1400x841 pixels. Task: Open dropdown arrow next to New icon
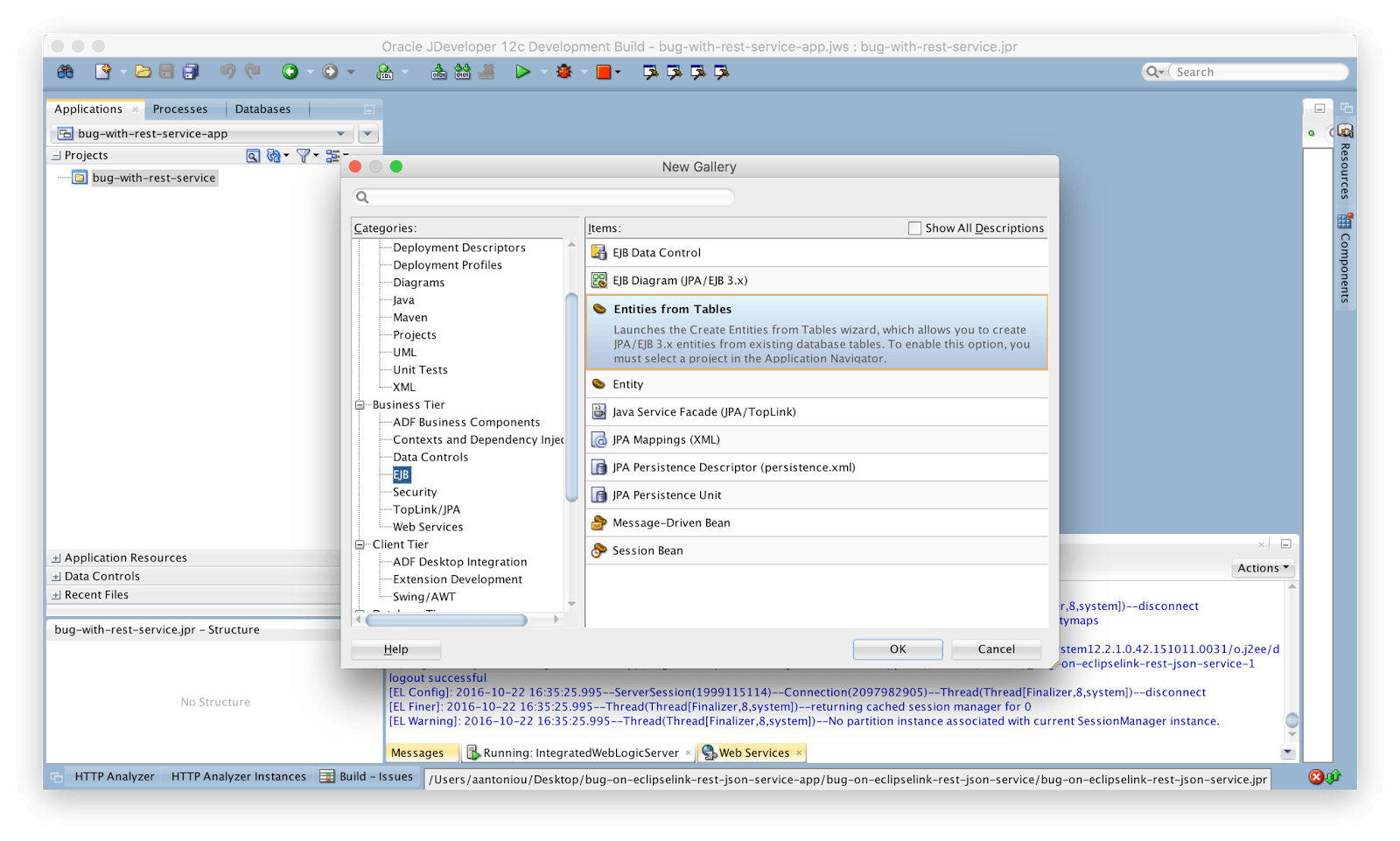click(x=122, y=72)
